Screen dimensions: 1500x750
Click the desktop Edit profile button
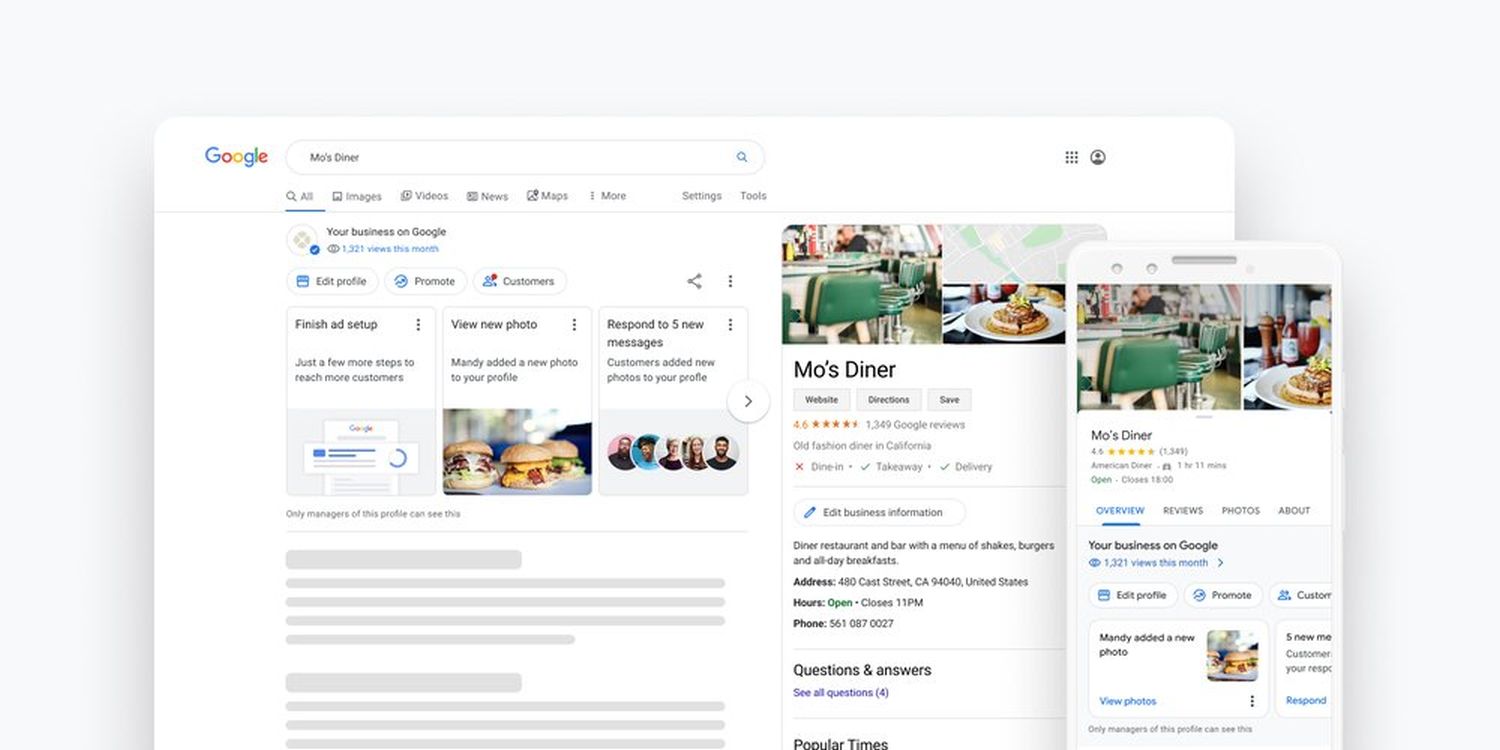click(x=332, y=281)
